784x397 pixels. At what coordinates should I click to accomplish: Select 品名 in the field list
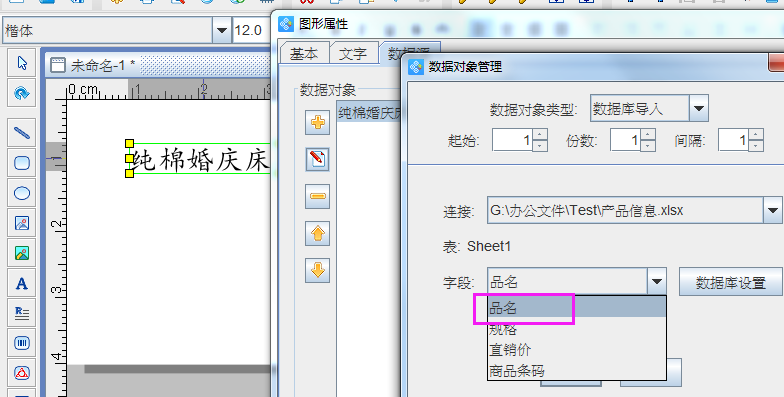(577, 308)
